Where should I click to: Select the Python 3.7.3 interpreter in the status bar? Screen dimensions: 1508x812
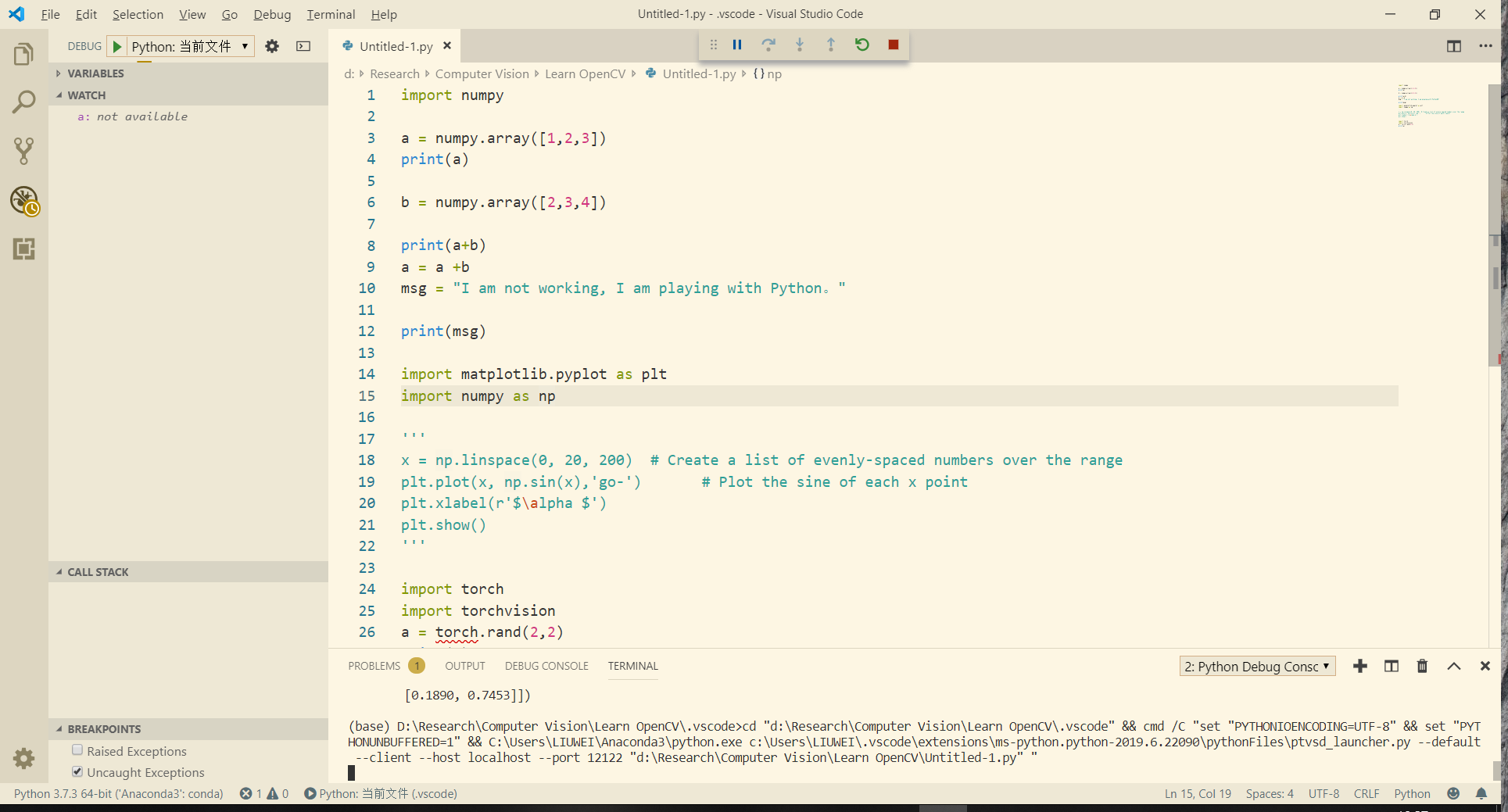[x=118, y=793]
